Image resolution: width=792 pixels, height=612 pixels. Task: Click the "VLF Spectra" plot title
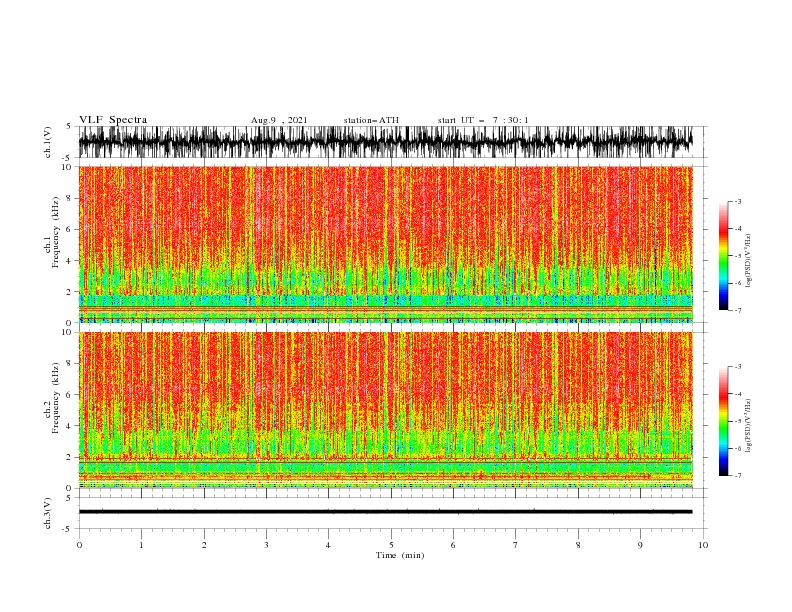[113, 120]
